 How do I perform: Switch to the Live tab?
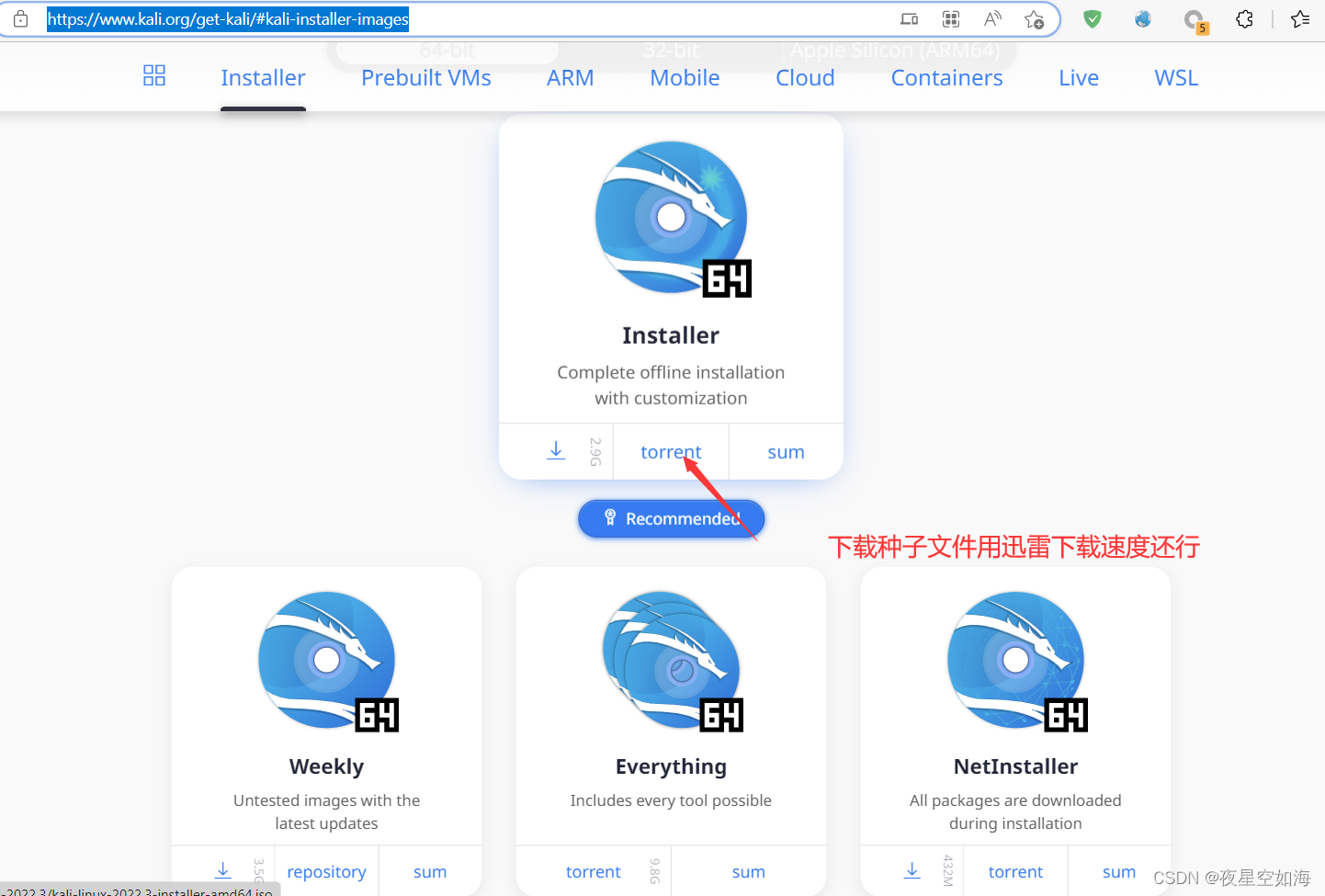1079,78
